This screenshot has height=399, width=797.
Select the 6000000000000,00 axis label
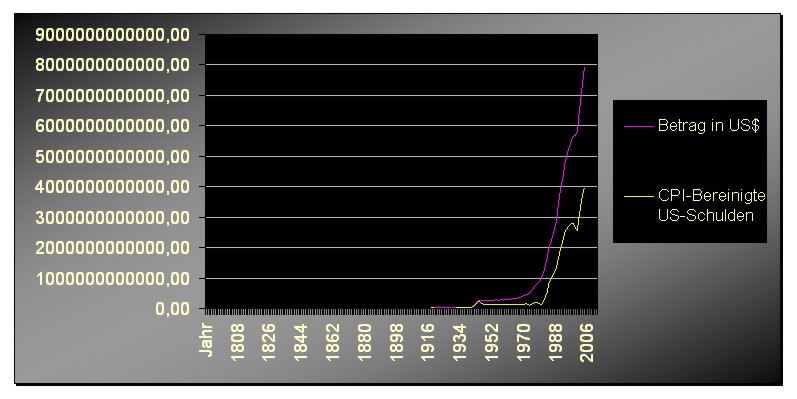[112, 126]
